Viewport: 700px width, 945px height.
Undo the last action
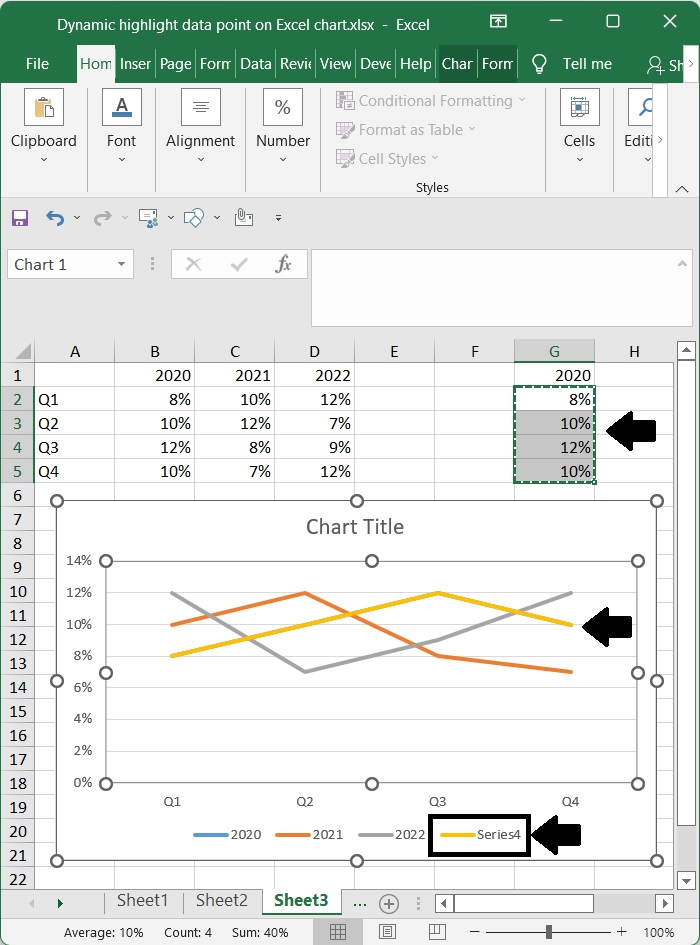click(55, 218)
